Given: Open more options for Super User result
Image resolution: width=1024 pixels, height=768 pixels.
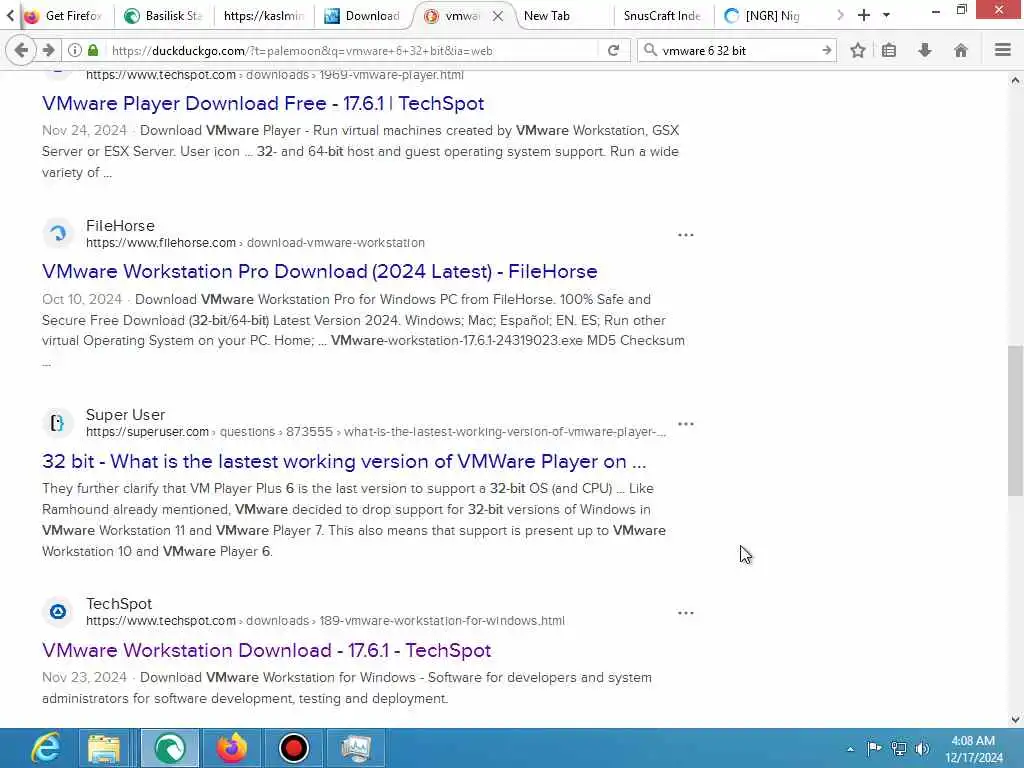Looking at the screenshot, I should pos(685,424).
